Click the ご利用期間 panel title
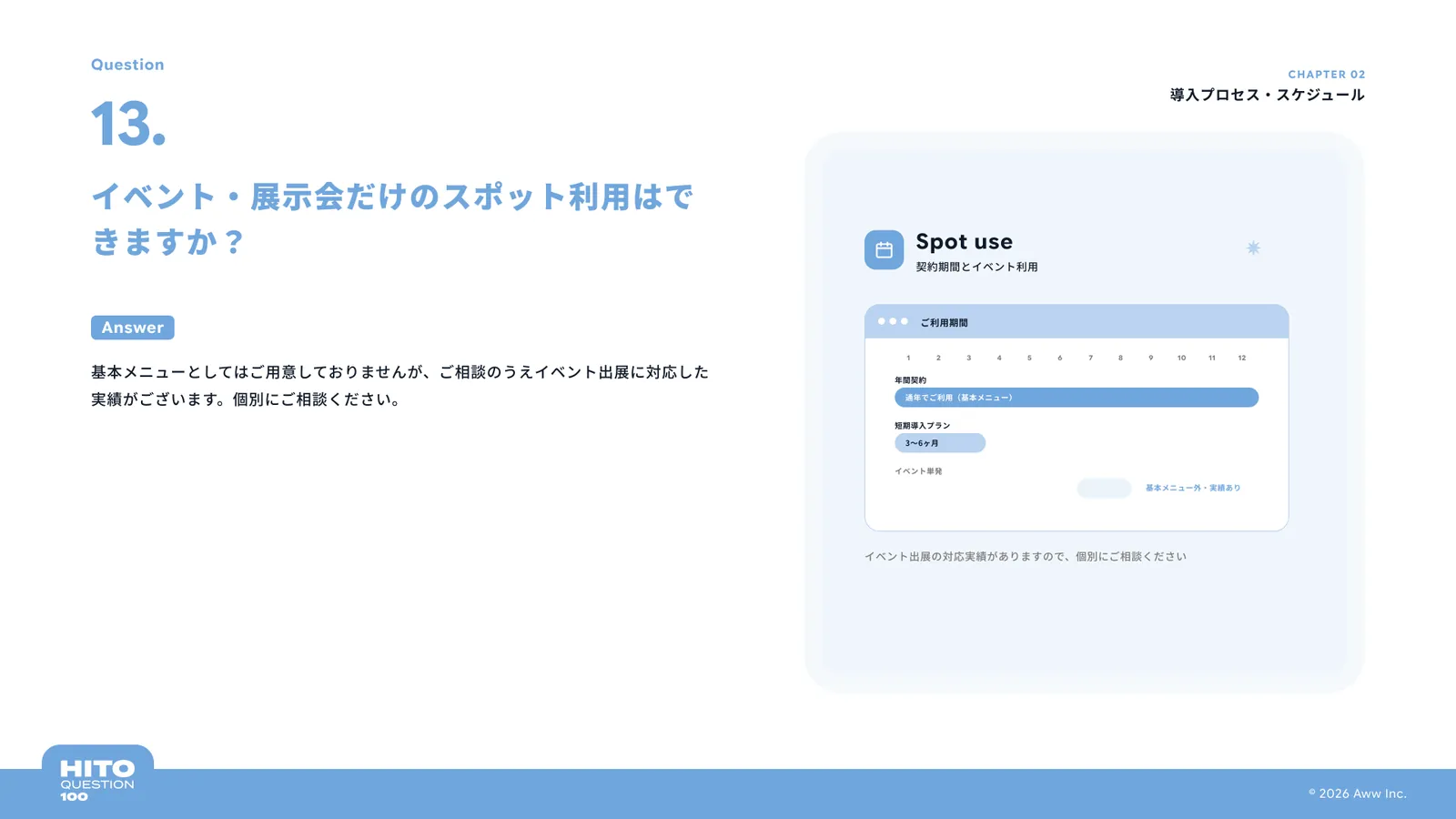This screenshot has height=819, width=1456. (944, 323)
